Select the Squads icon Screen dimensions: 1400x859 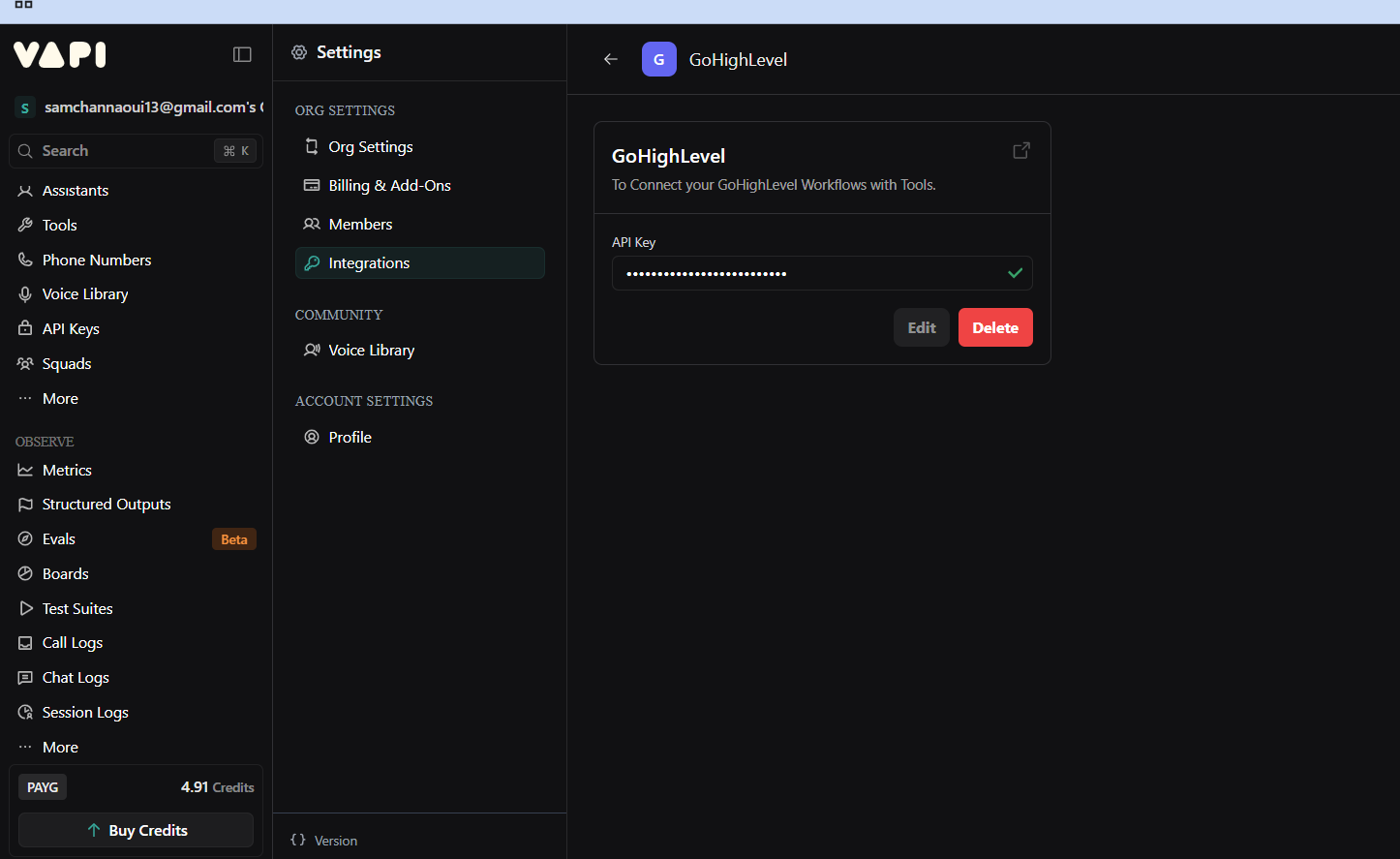tap(25, 363)
